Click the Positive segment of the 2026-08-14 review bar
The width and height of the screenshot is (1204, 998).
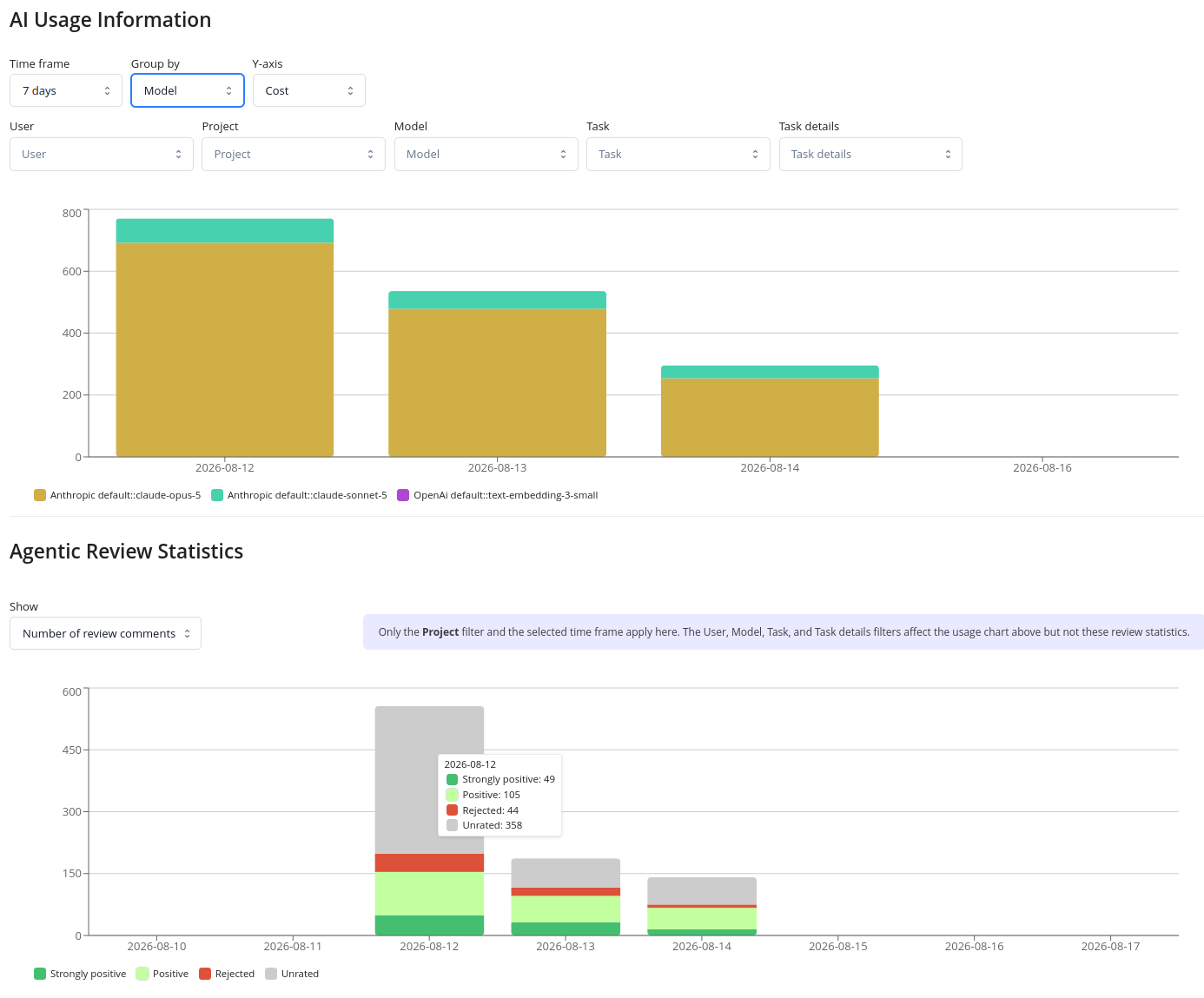click(x=702, y=918)
